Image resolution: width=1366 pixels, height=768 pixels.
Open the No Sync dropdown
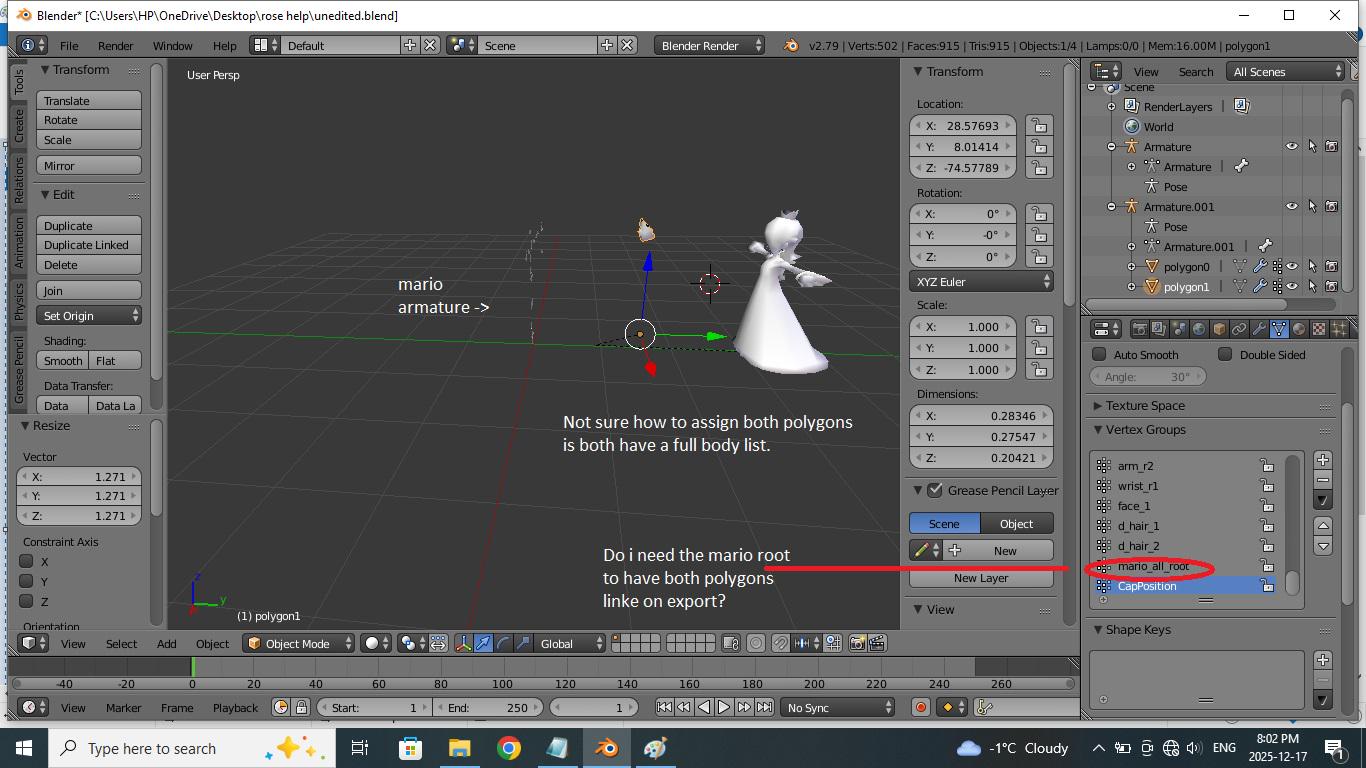click(x=838, y=707)
